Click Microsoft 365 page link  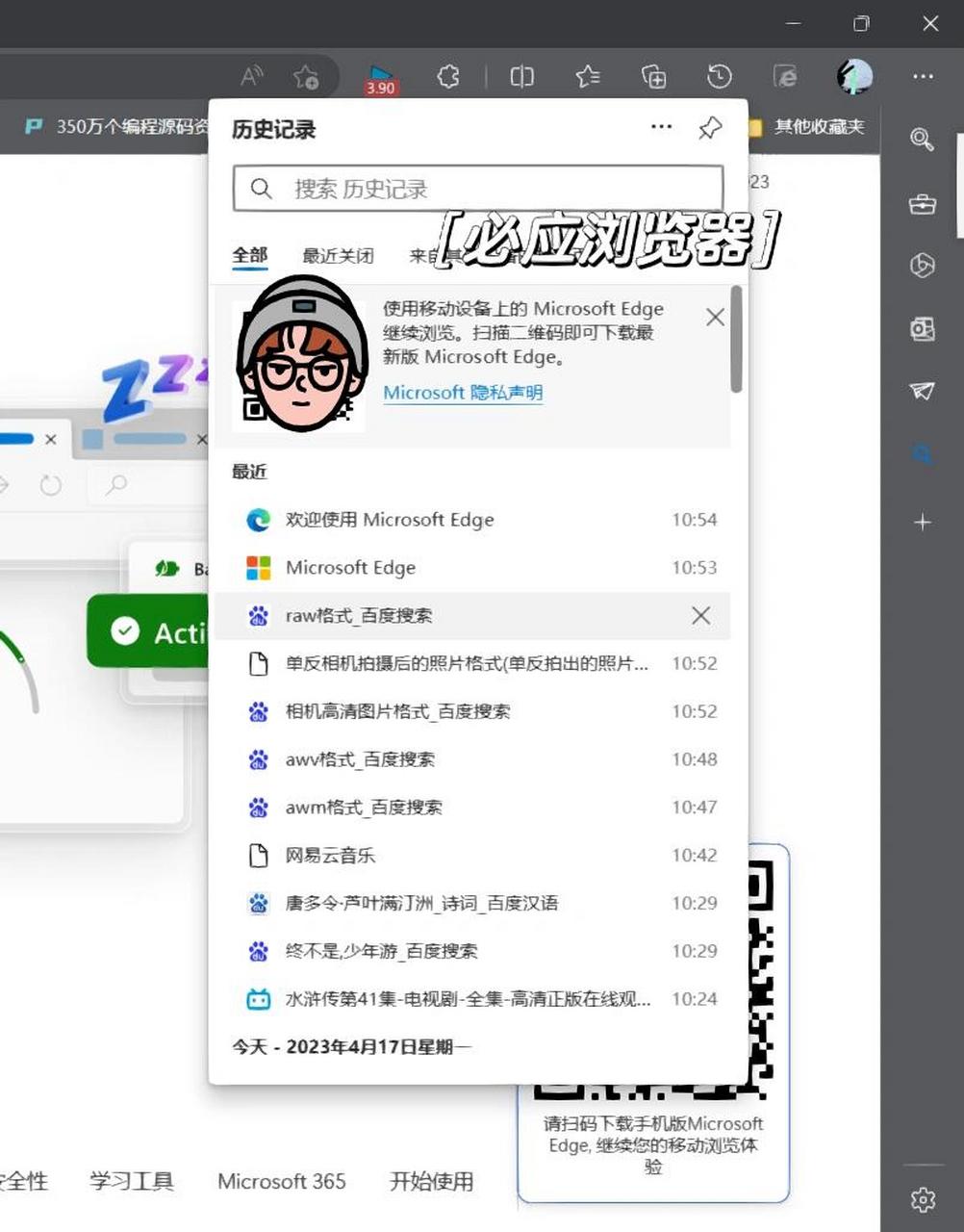[x=282, y=1181]
